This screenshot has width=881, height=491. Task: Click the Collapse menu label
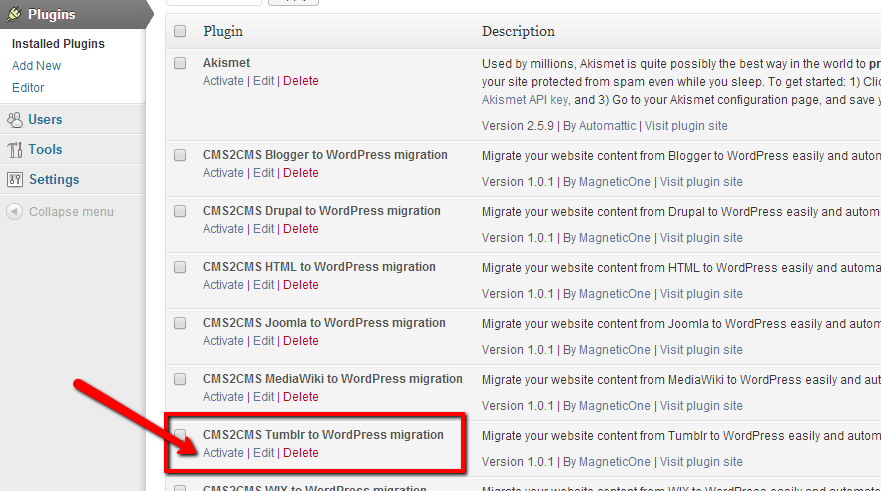point(71,212)
